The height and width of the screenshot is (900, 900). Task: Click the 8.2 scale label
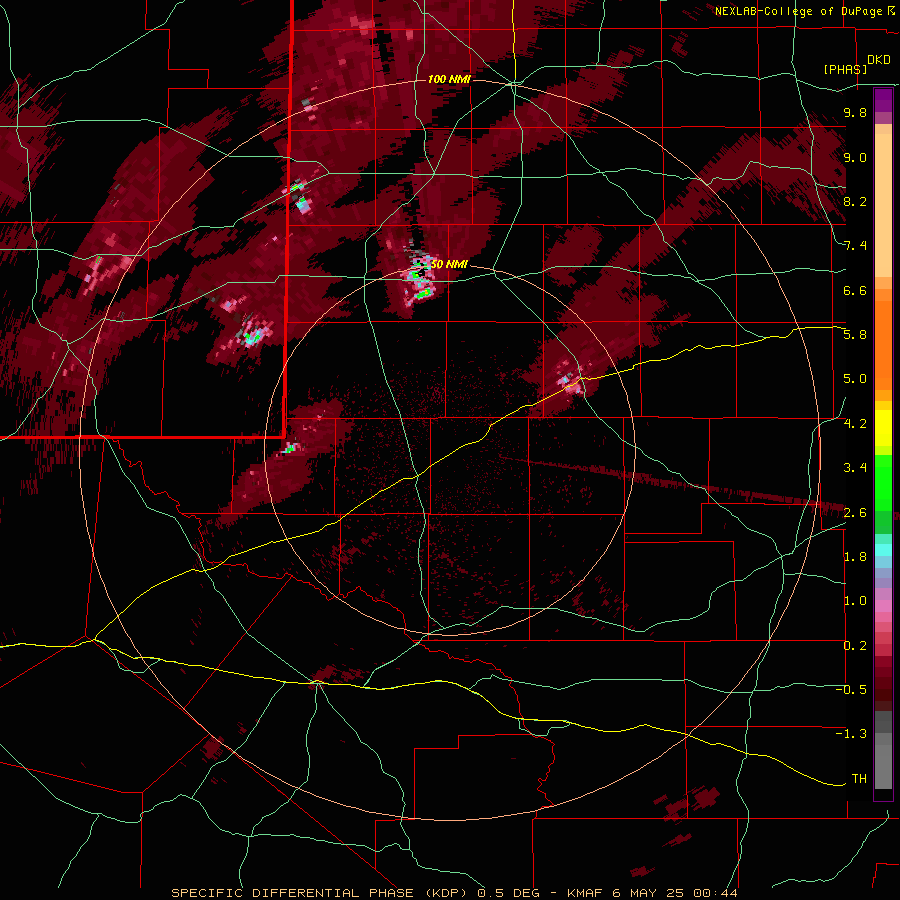point(855,201)
